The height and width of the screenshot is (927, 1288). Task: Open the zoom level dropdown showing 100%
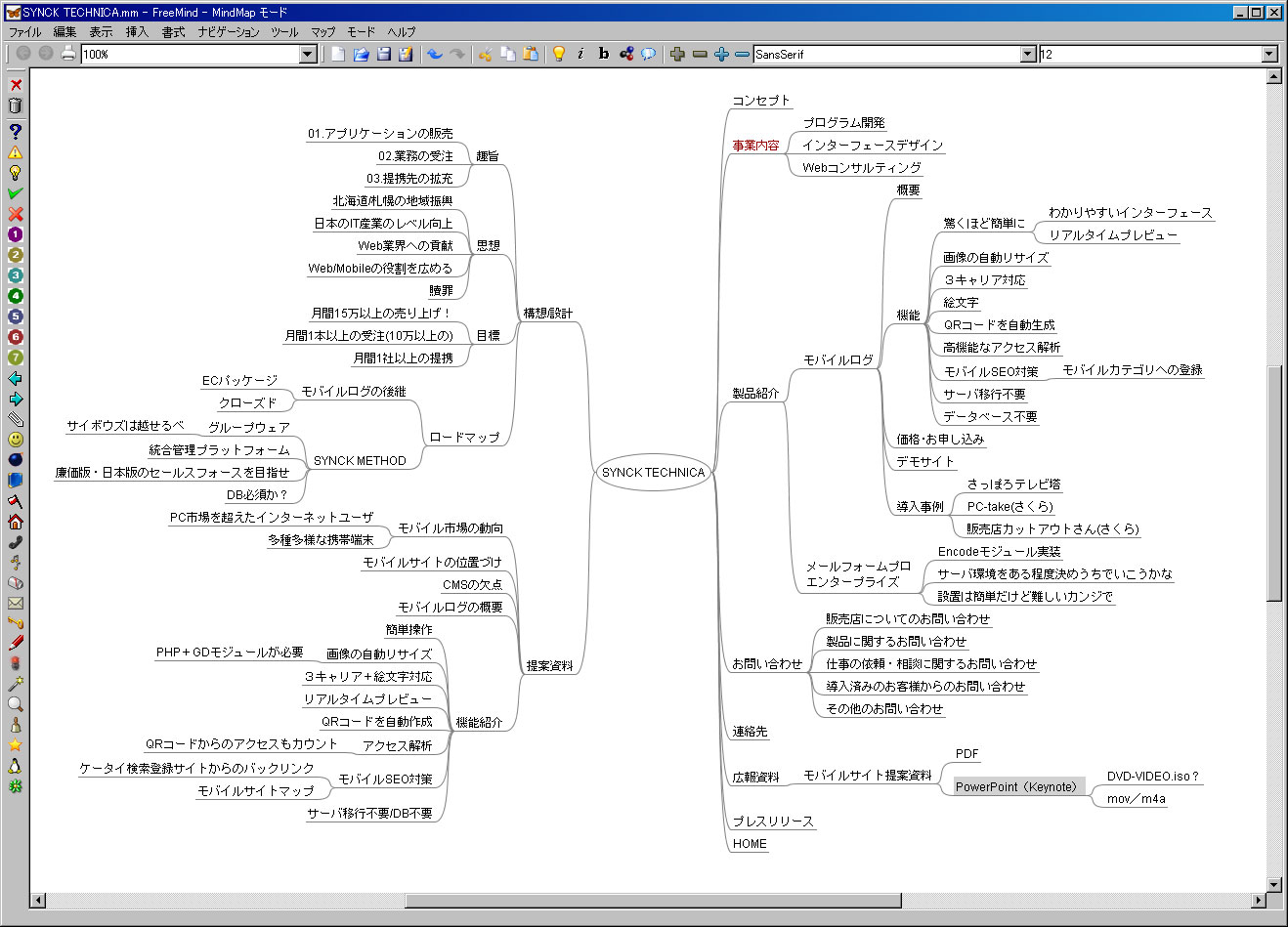308,55
